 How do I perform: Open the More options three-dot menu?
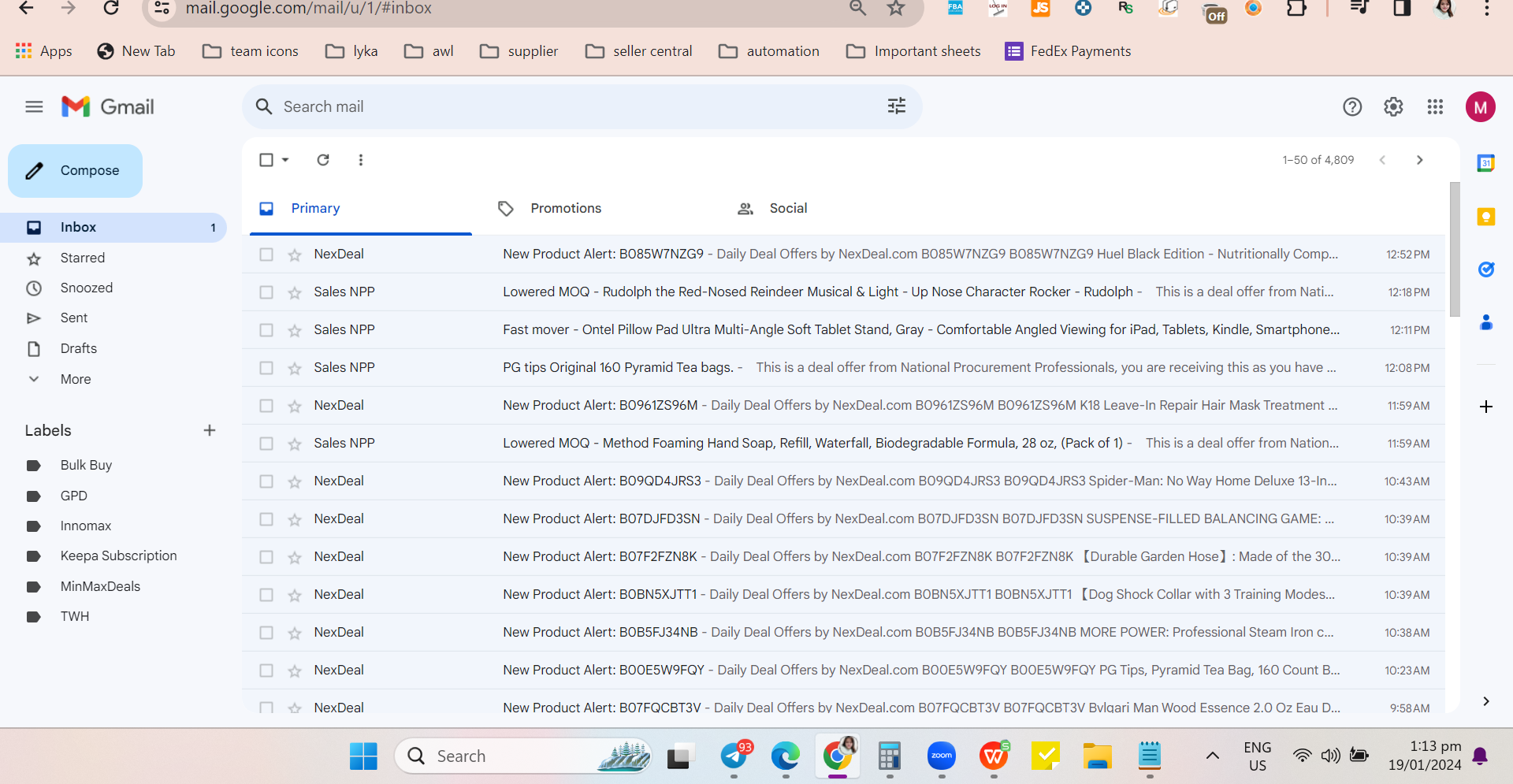(361, 160)
